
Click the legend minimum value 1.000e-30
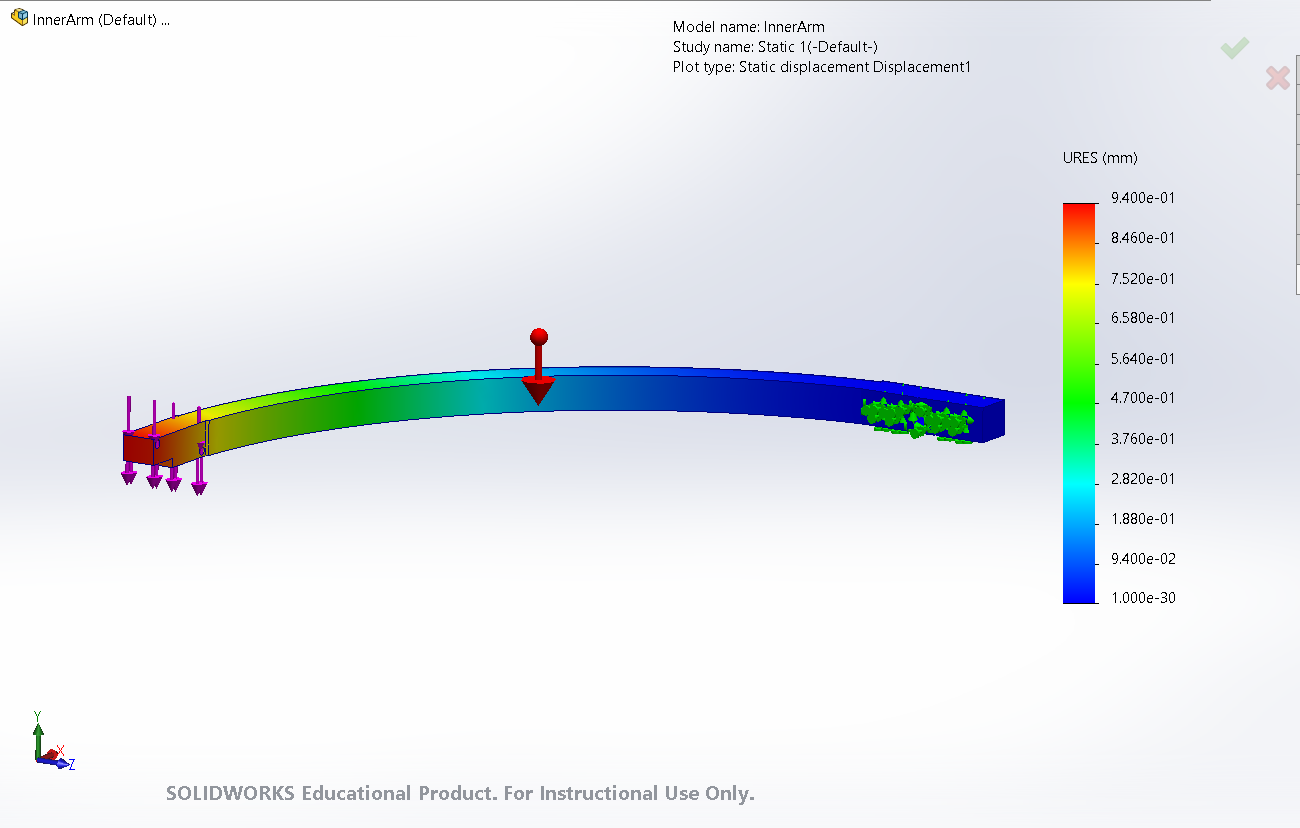(1141, 598)
